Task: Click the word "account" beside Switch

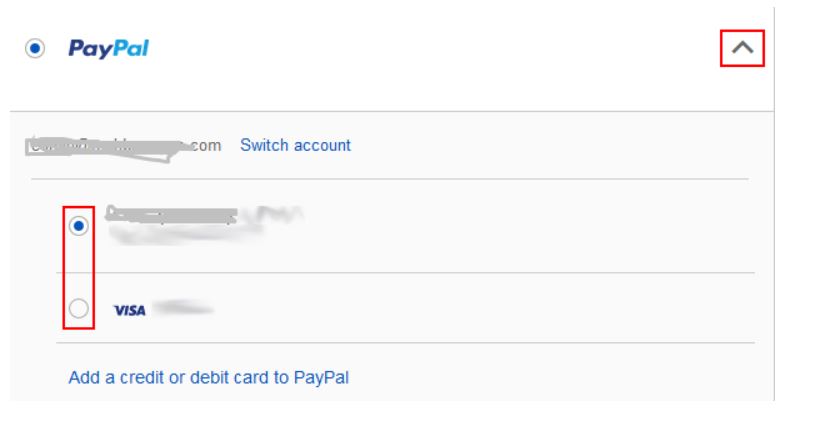Action: pos(322,145)
